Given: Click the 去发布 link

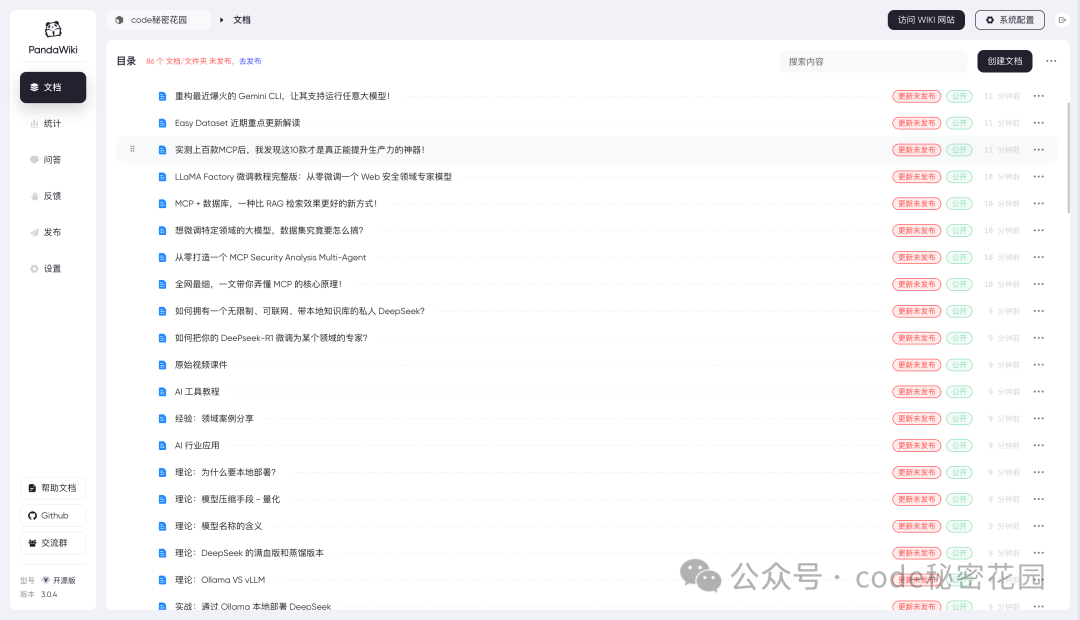Looking at the screenshot, I should click(x=250, y=61).
